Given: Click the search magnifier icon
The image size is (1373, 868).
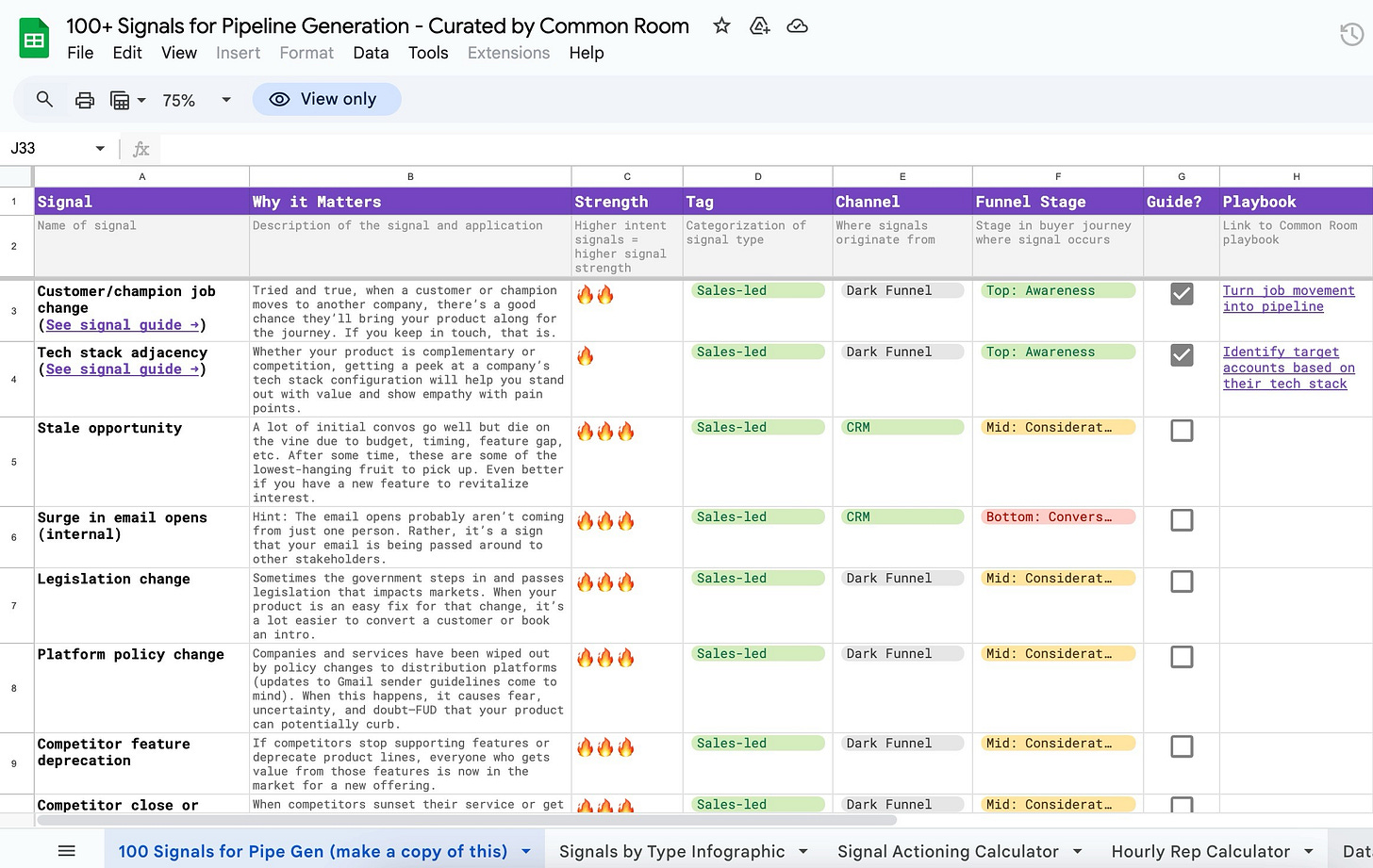Looking at the screenshot, I should tap(44, 99).
